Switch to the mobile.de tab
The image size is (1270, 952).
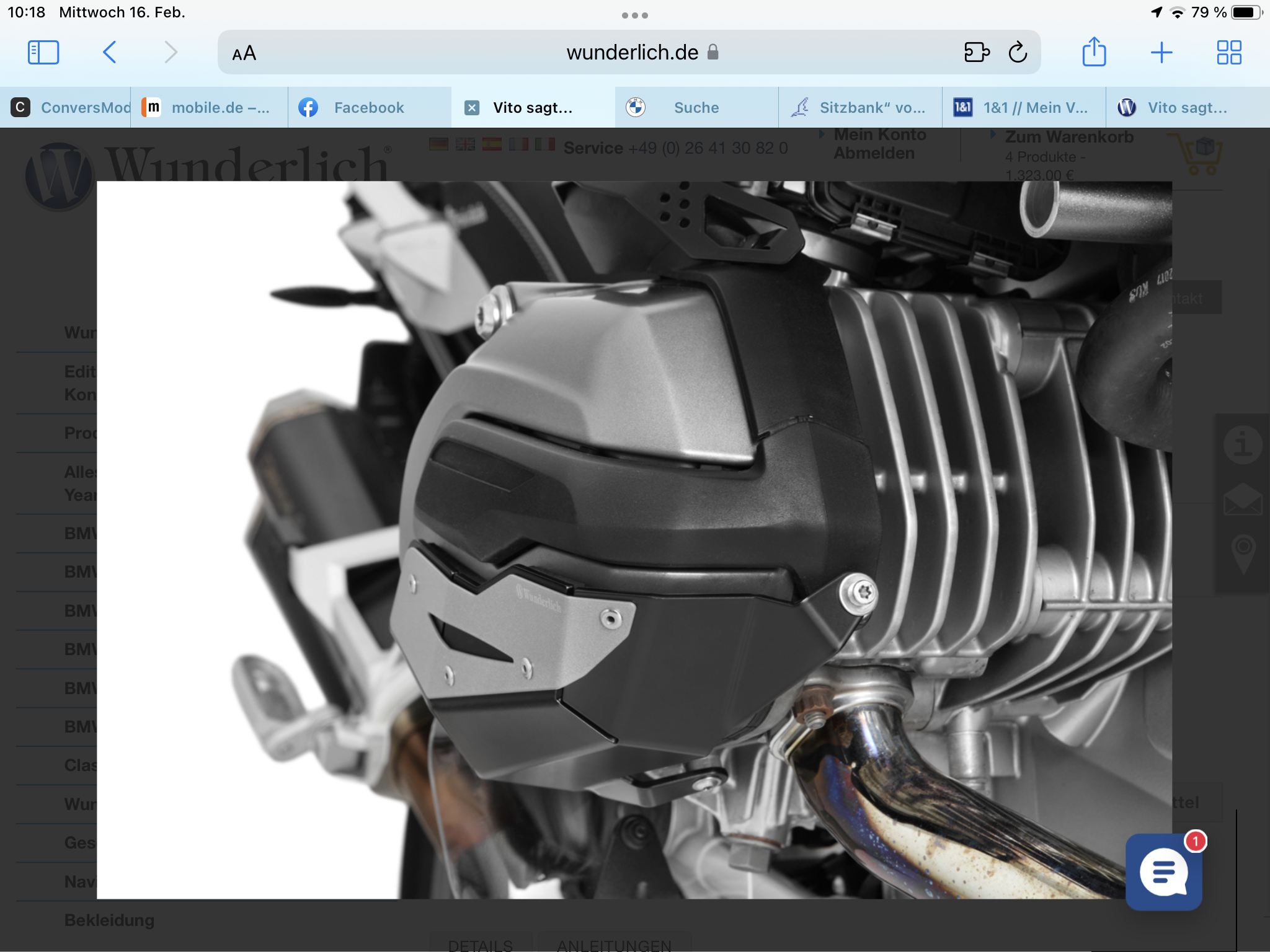[220, 108]
